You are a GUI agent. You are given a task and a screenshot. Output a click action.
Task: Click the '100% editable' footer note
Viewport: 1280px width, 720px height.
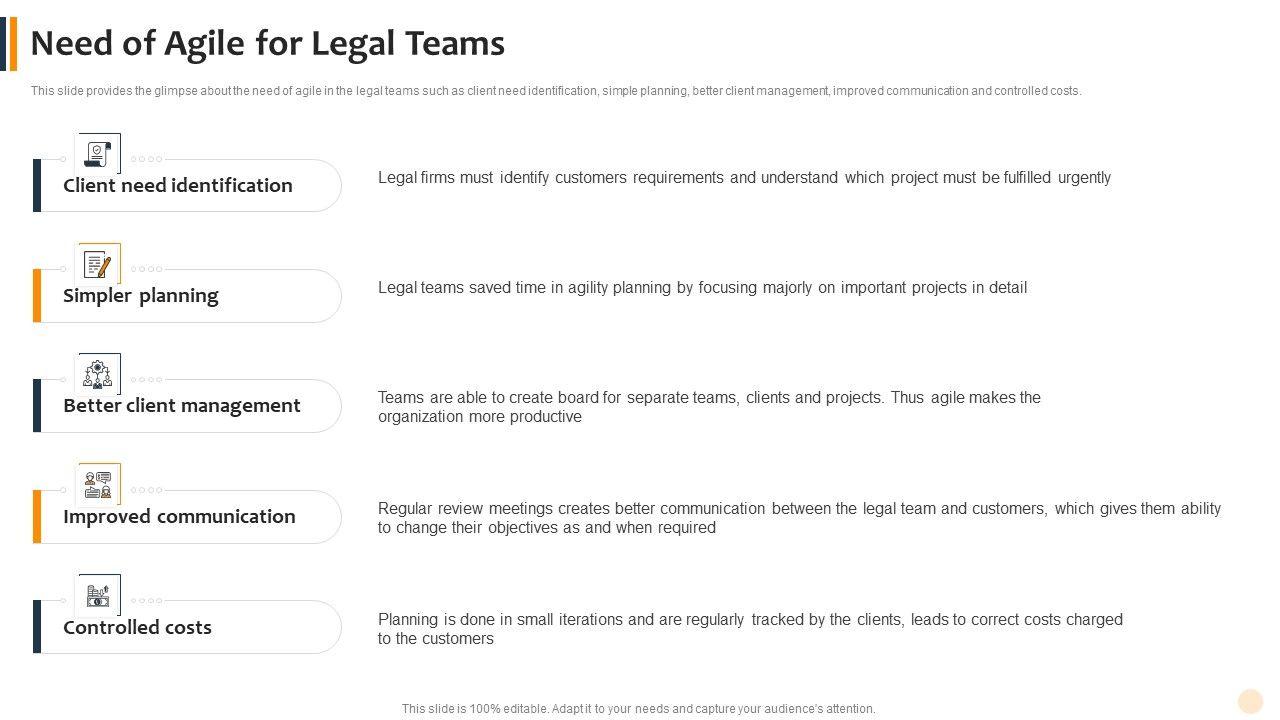click(638, 709)
